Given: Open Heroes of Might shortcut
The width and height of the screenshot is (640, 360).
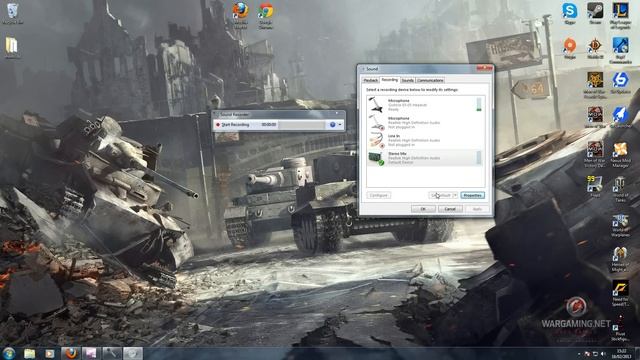Looking at the screenshot, I should point(620,260).
